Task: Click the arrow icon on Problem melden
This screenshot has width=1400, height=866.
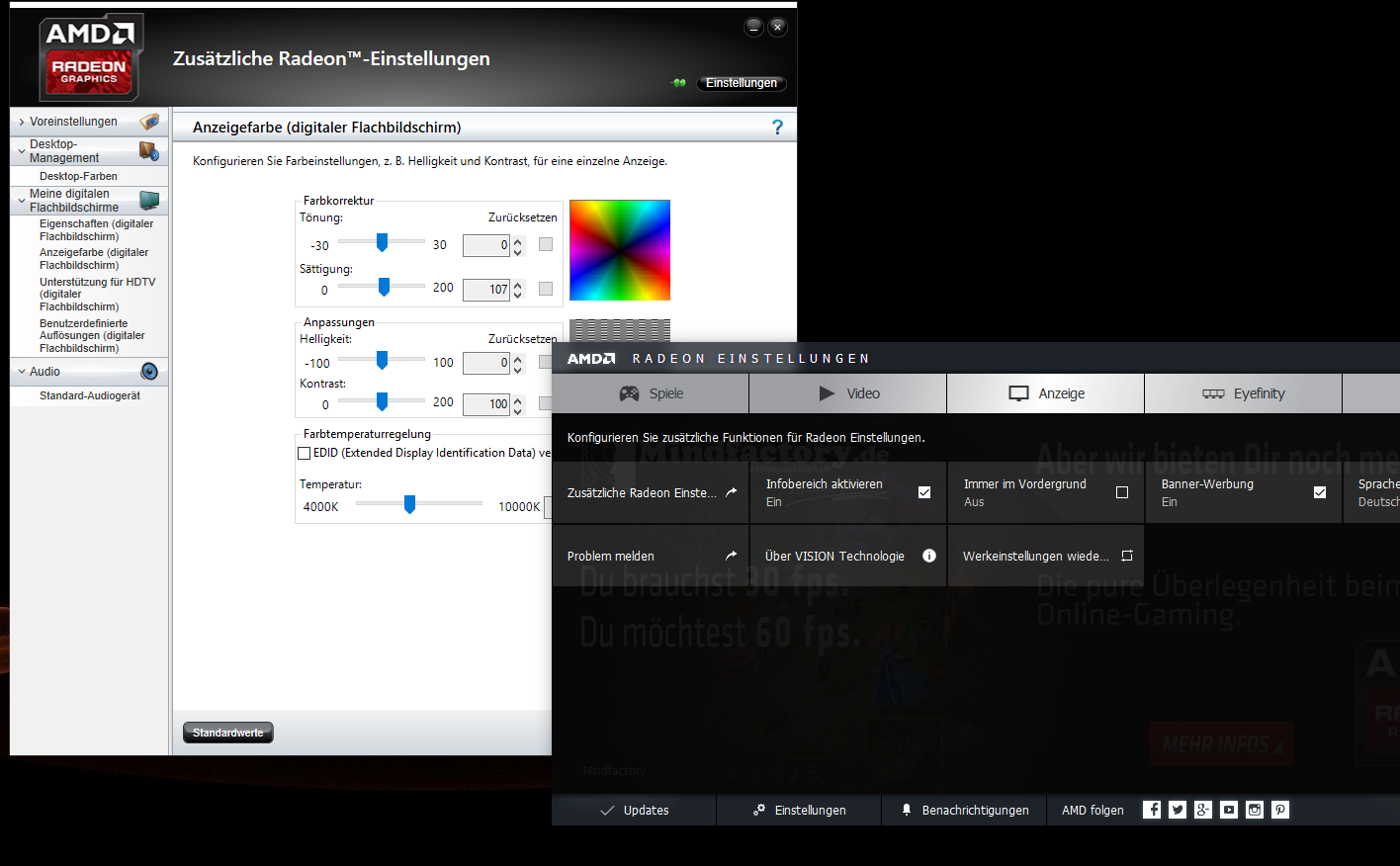Action: click(x=731, y=556)
